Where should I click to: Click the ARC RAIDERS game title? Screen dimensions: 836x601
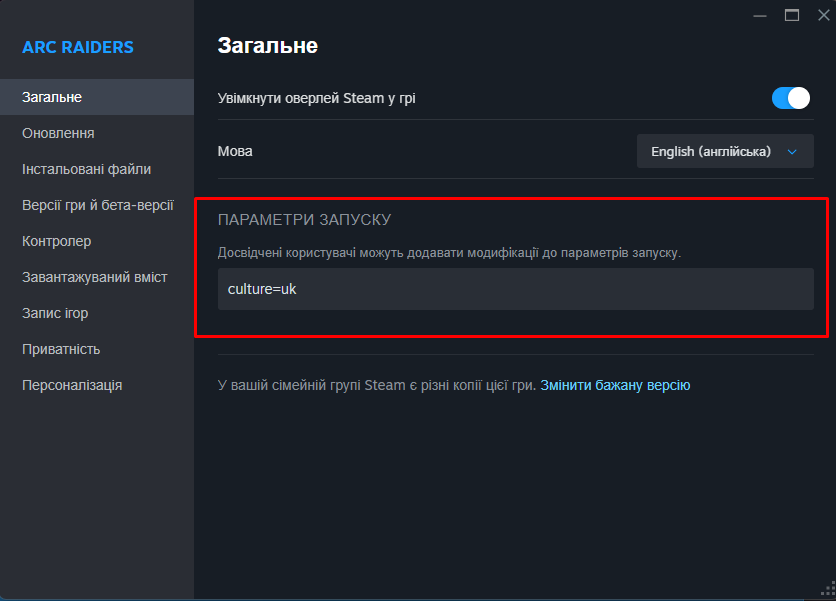pyautogui.click(x=78, y=47)
